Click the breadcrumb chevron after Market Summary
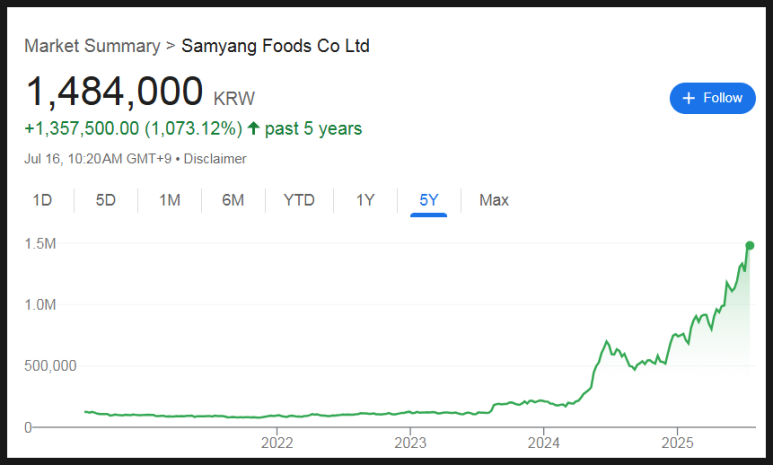This screenshot has width=773, height=465. [171, 46]
